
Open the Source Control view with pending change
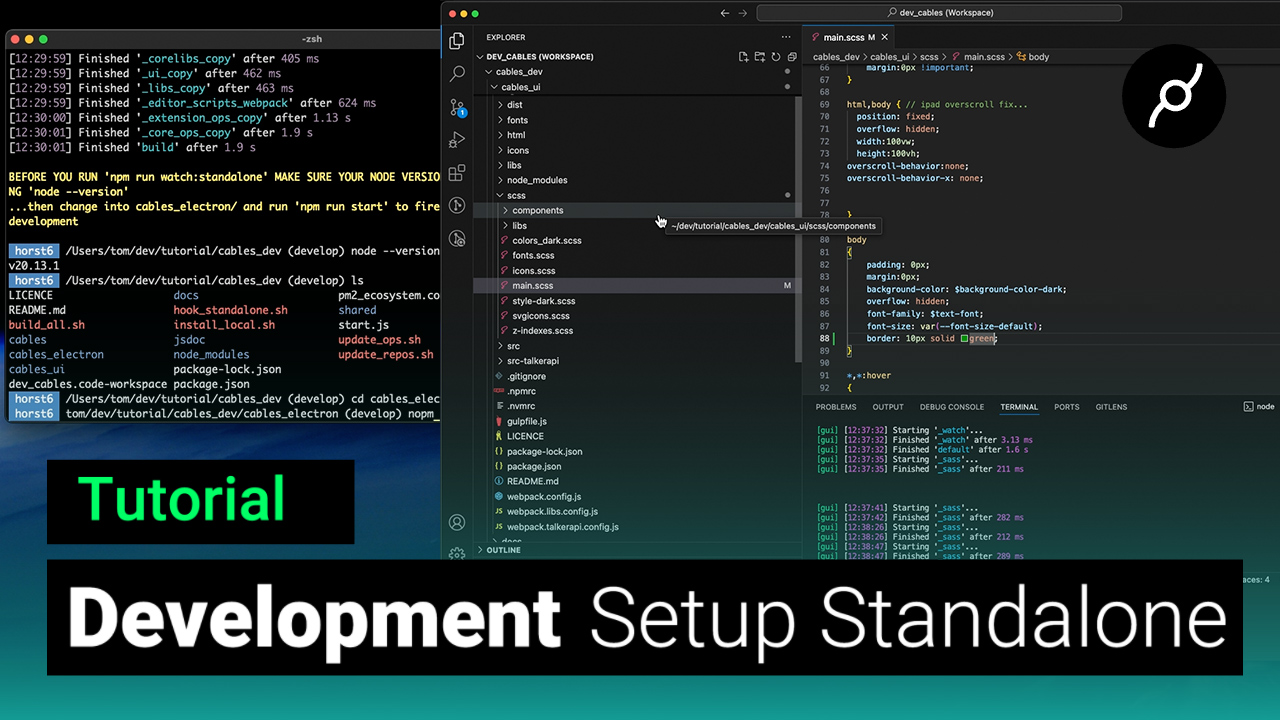457,107
